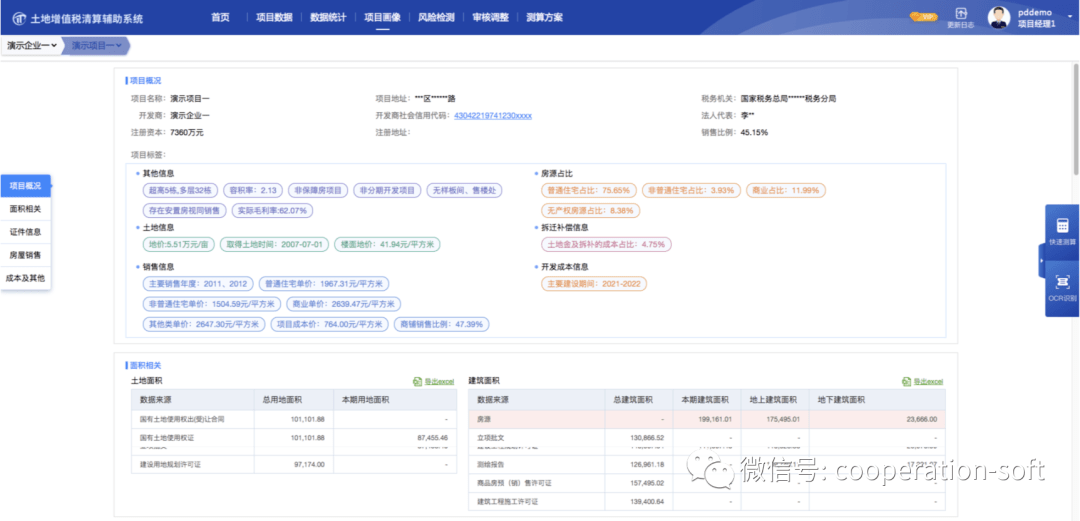Image resolution: width=1080 pixels, height=521 pixels.
Task: Open the 风险检测 menu
Action: click(436, 17)
